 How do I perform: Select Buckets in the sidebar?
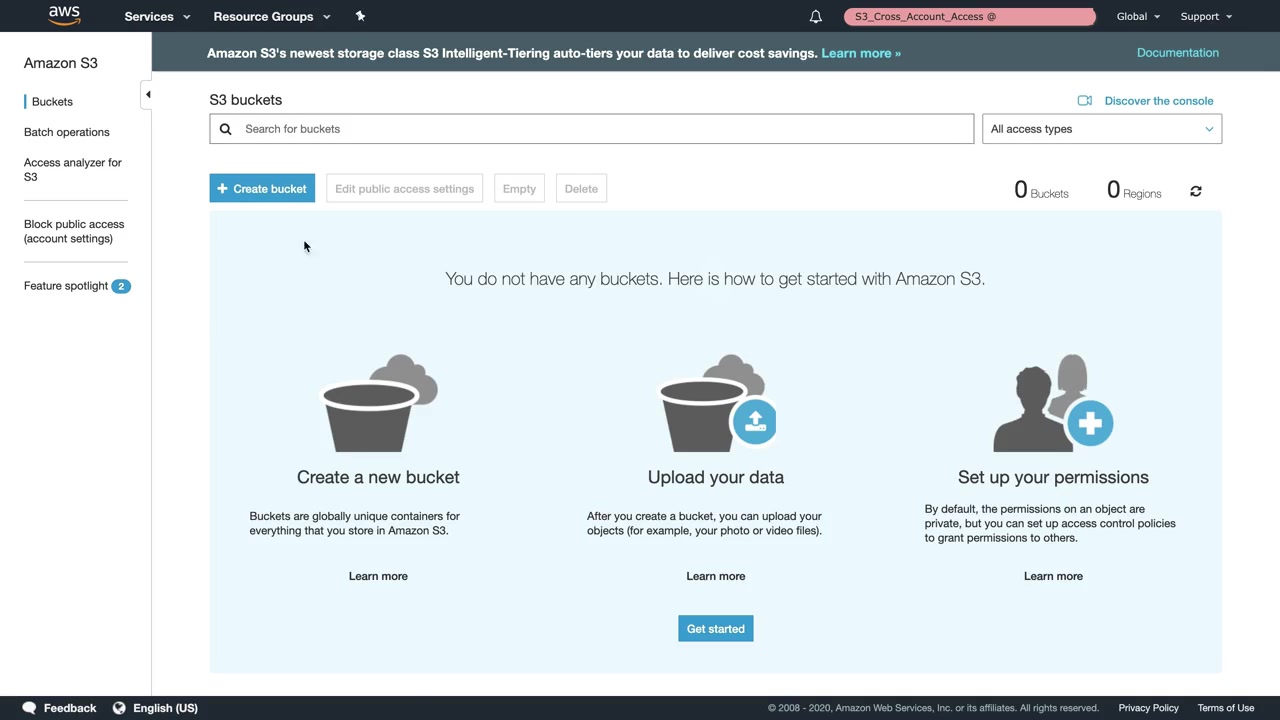pos(52,102)
